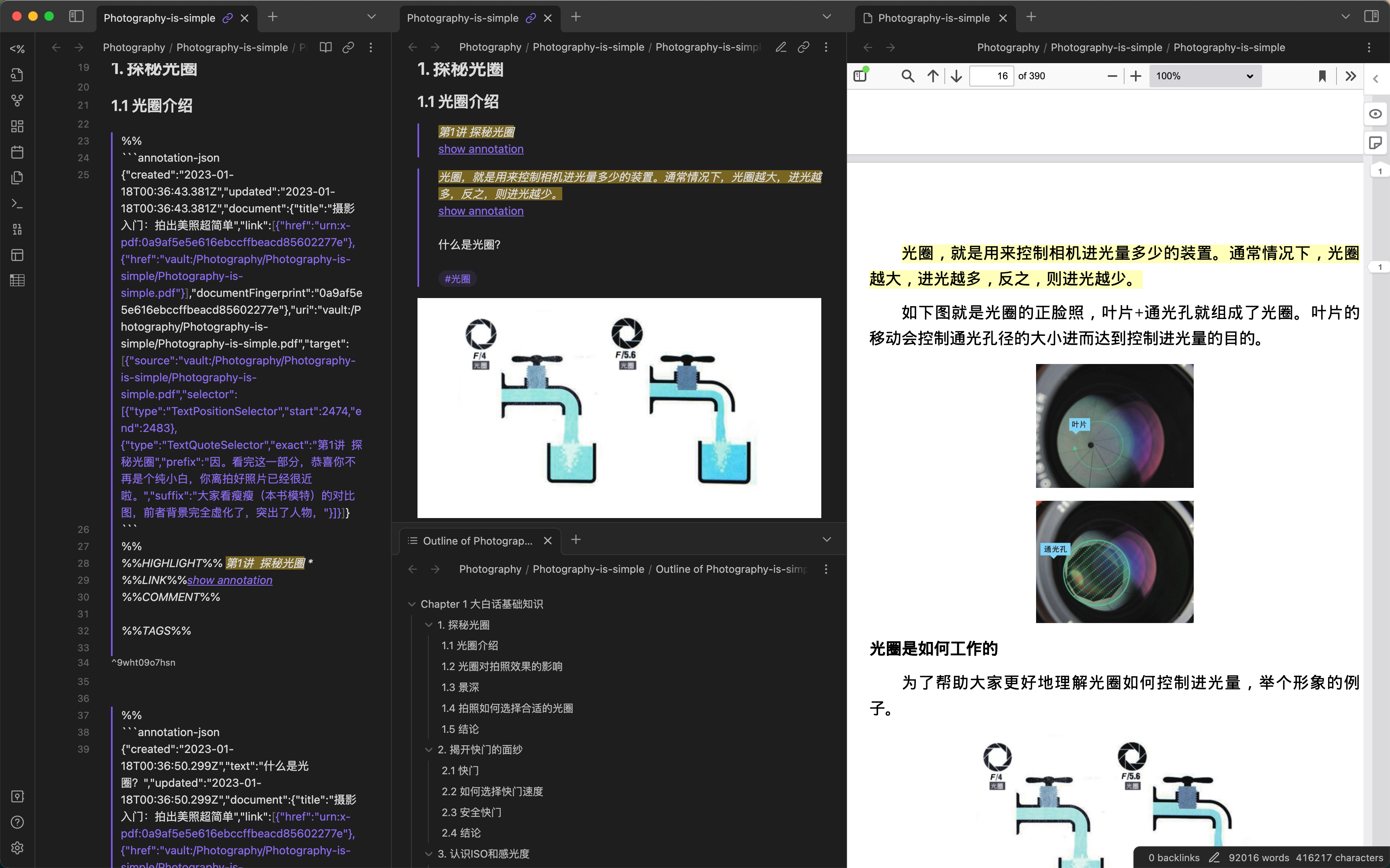This screenshot has width=1390, height=868.
Task: Go to next PDF page
Action: (956, 76)
